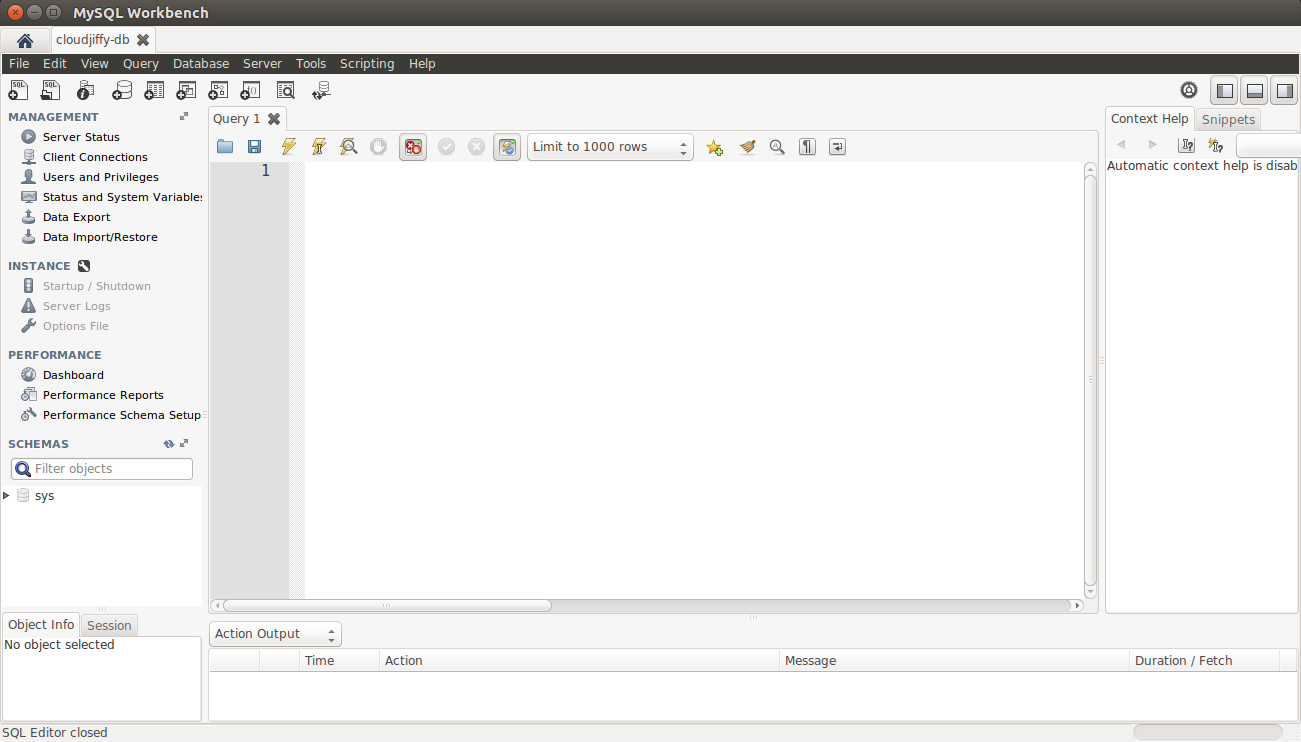Commit the transaction checkmark icon
Image resolution: width=1301 pixels, height=742 pixels.
(x=446, y=147)
